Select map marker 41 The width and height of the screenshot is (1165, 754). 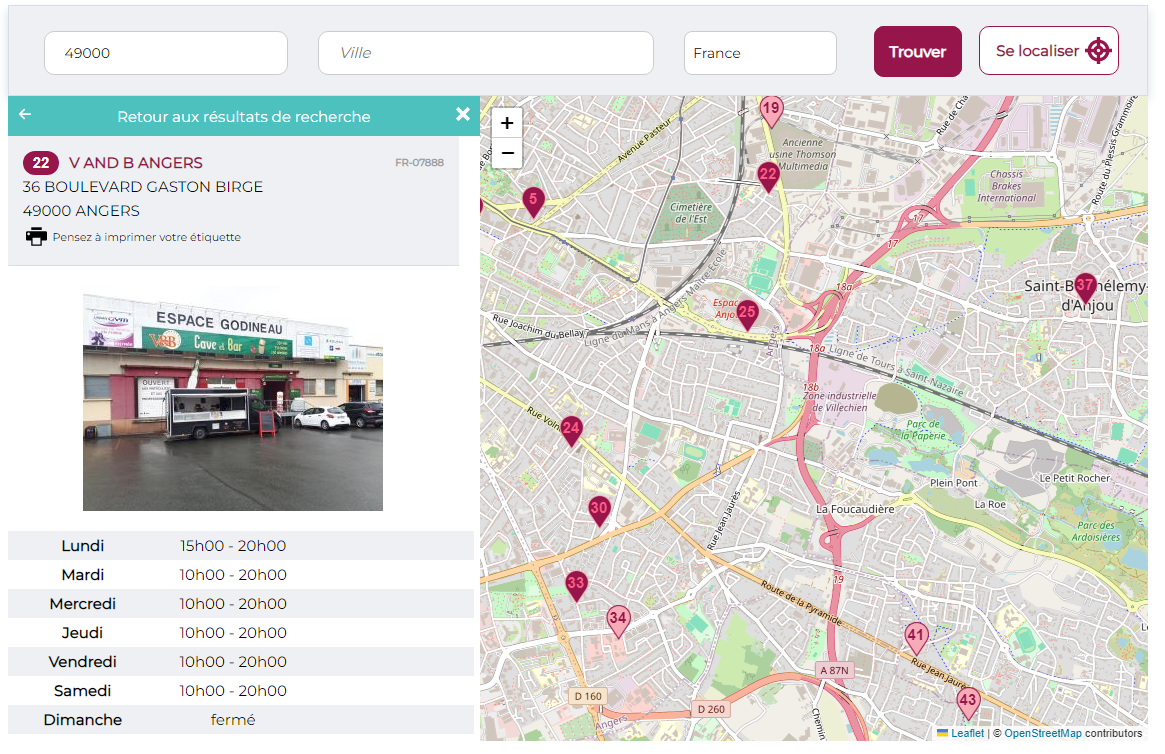point(916,639)
